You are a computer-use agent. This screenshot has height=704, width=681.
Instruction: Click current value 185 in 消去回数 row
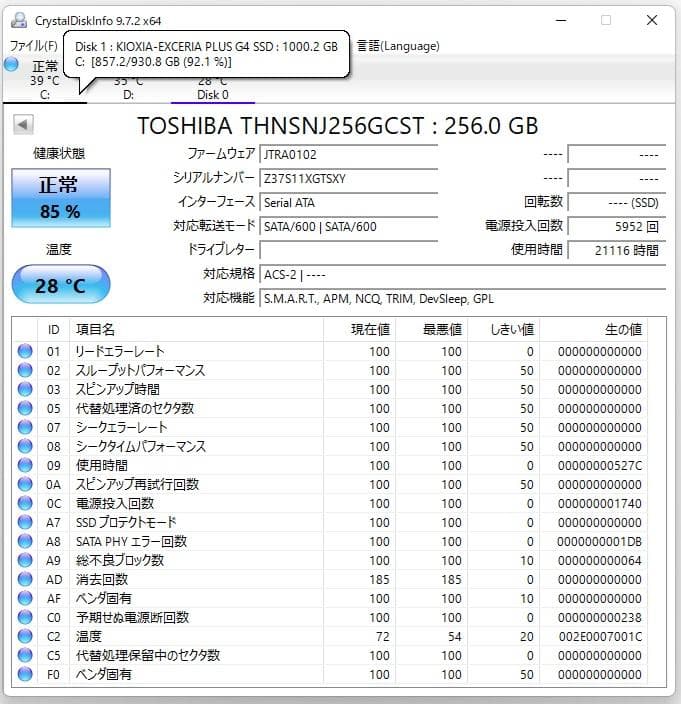point(379,580)
